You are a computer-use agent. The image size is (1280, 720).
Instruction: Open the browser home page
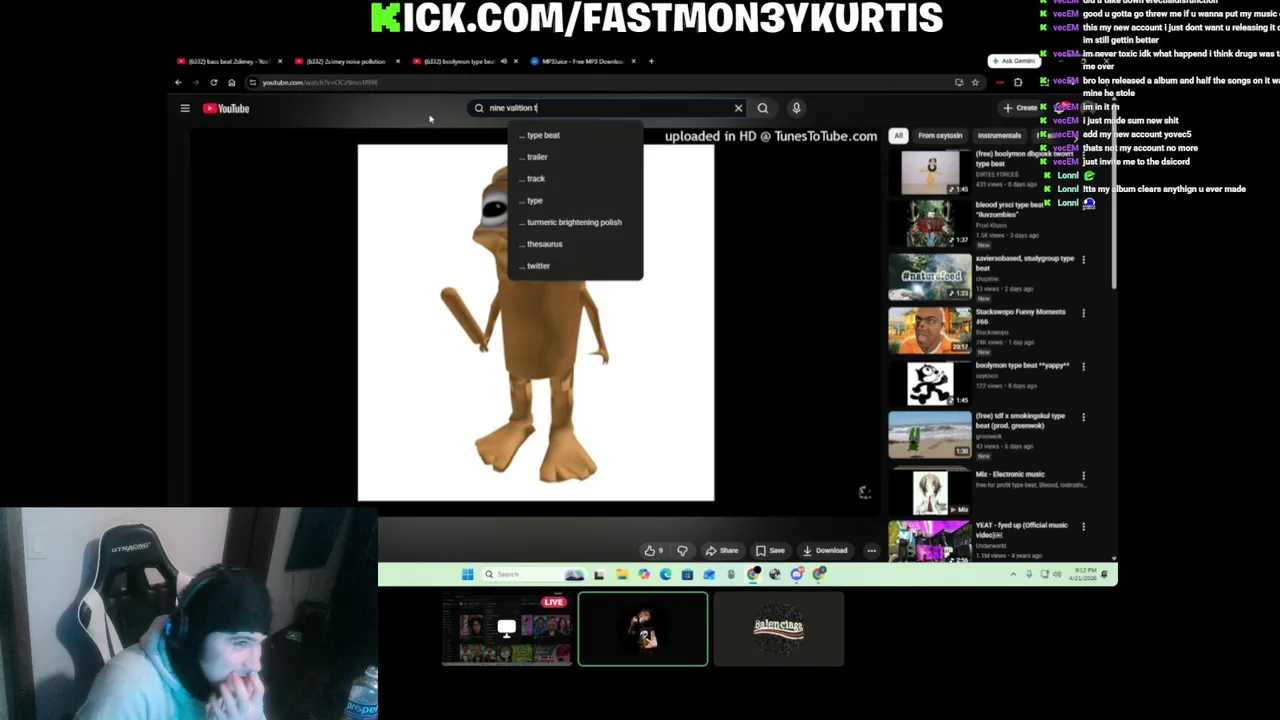[x=231, y=83]
